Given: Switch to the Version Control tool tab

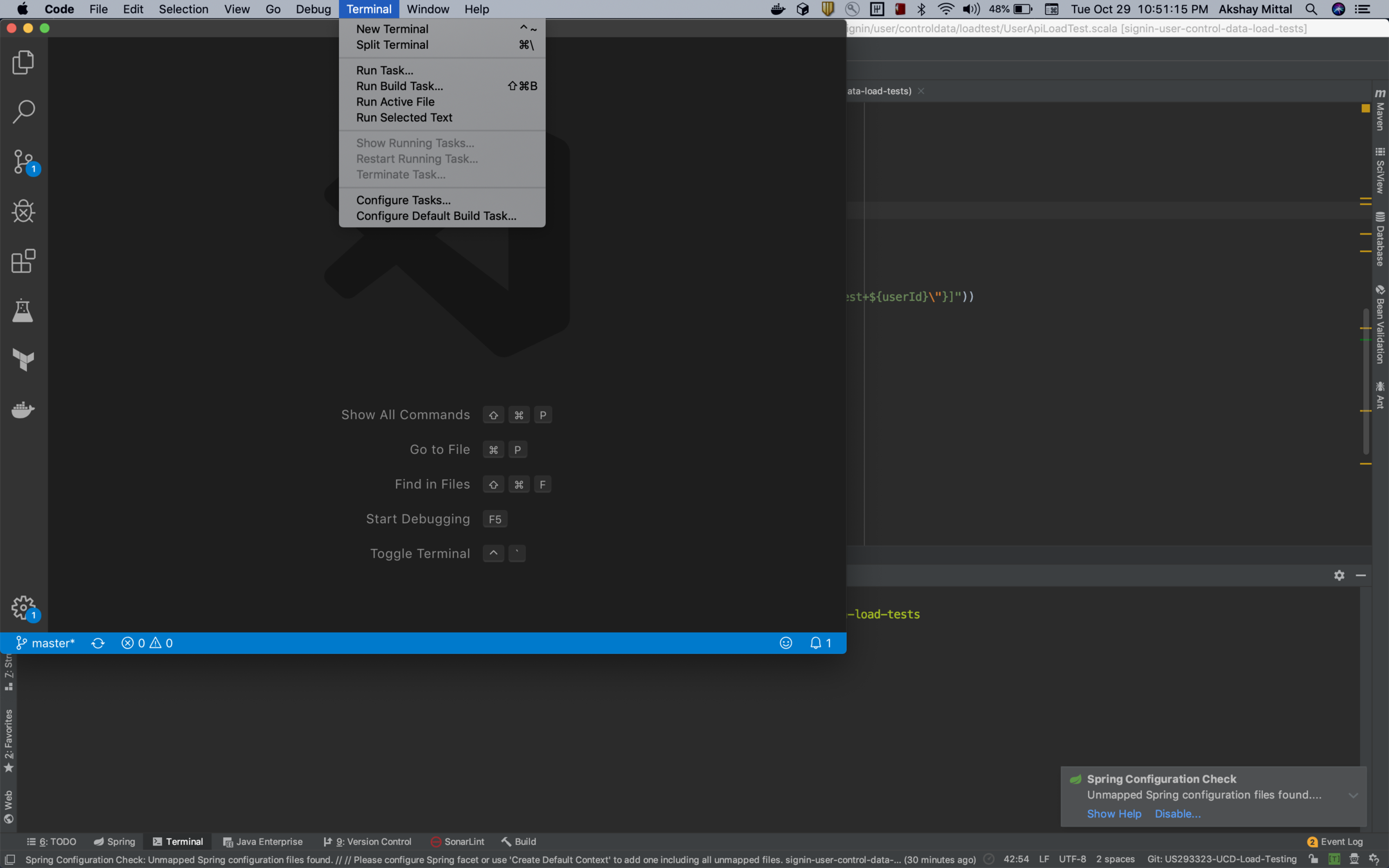Looking at the screenshot, I should point(367,842).
